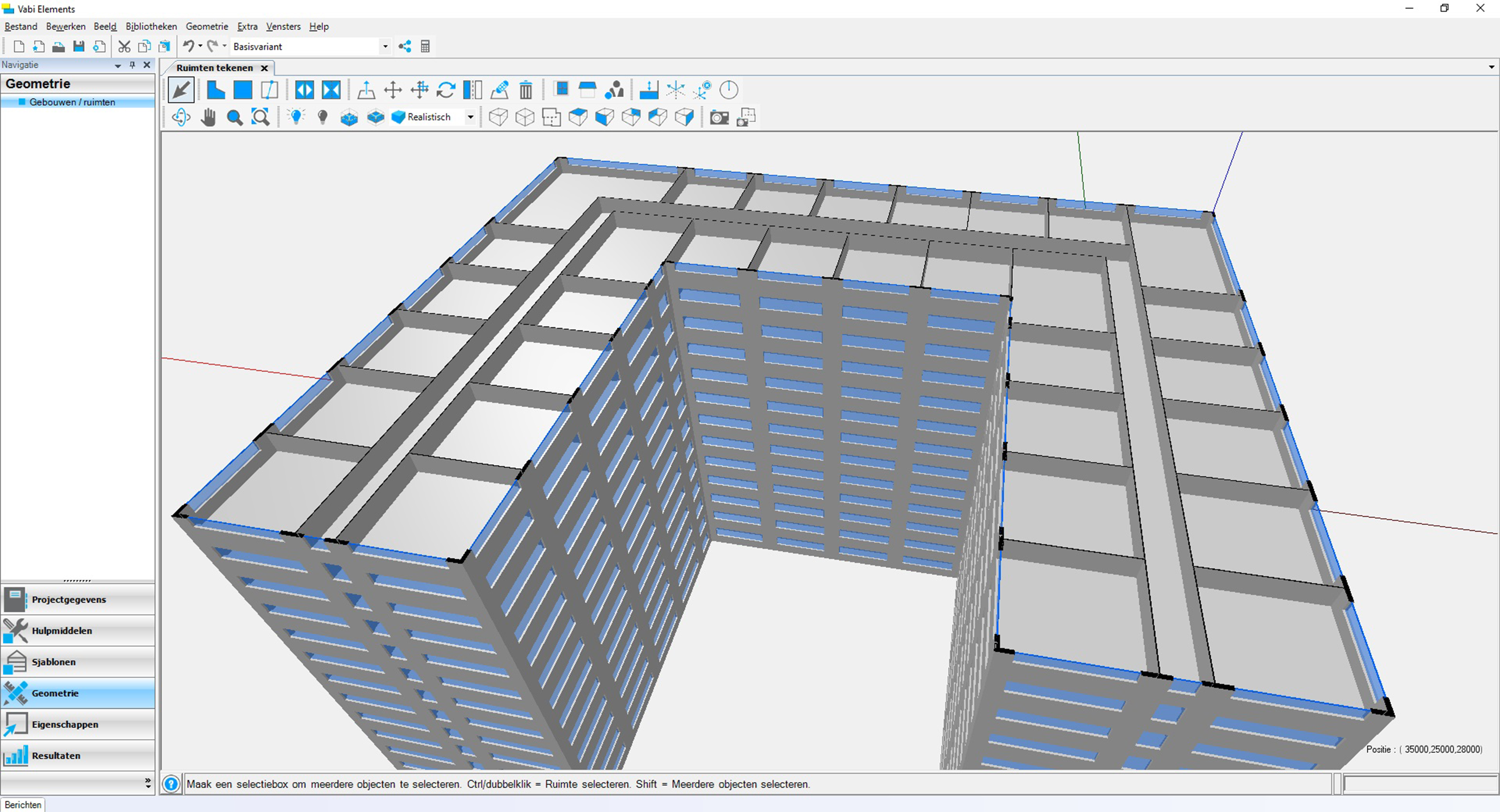Screen dimensions: 1500x812
Task: Select the split room with line tool
Action: pyautogui.click(x=269, y=90)
